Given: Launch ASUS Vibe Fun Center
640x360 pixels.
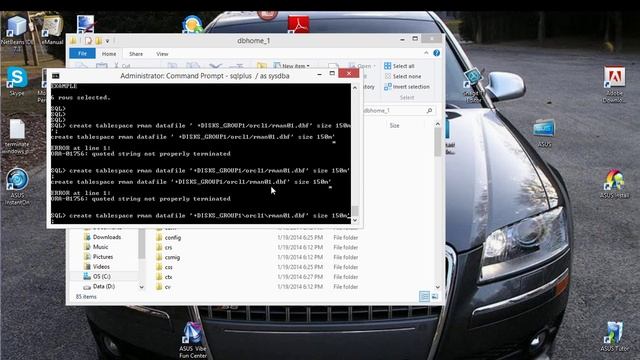Looking at the screenshot, I should tap(193, 340).
